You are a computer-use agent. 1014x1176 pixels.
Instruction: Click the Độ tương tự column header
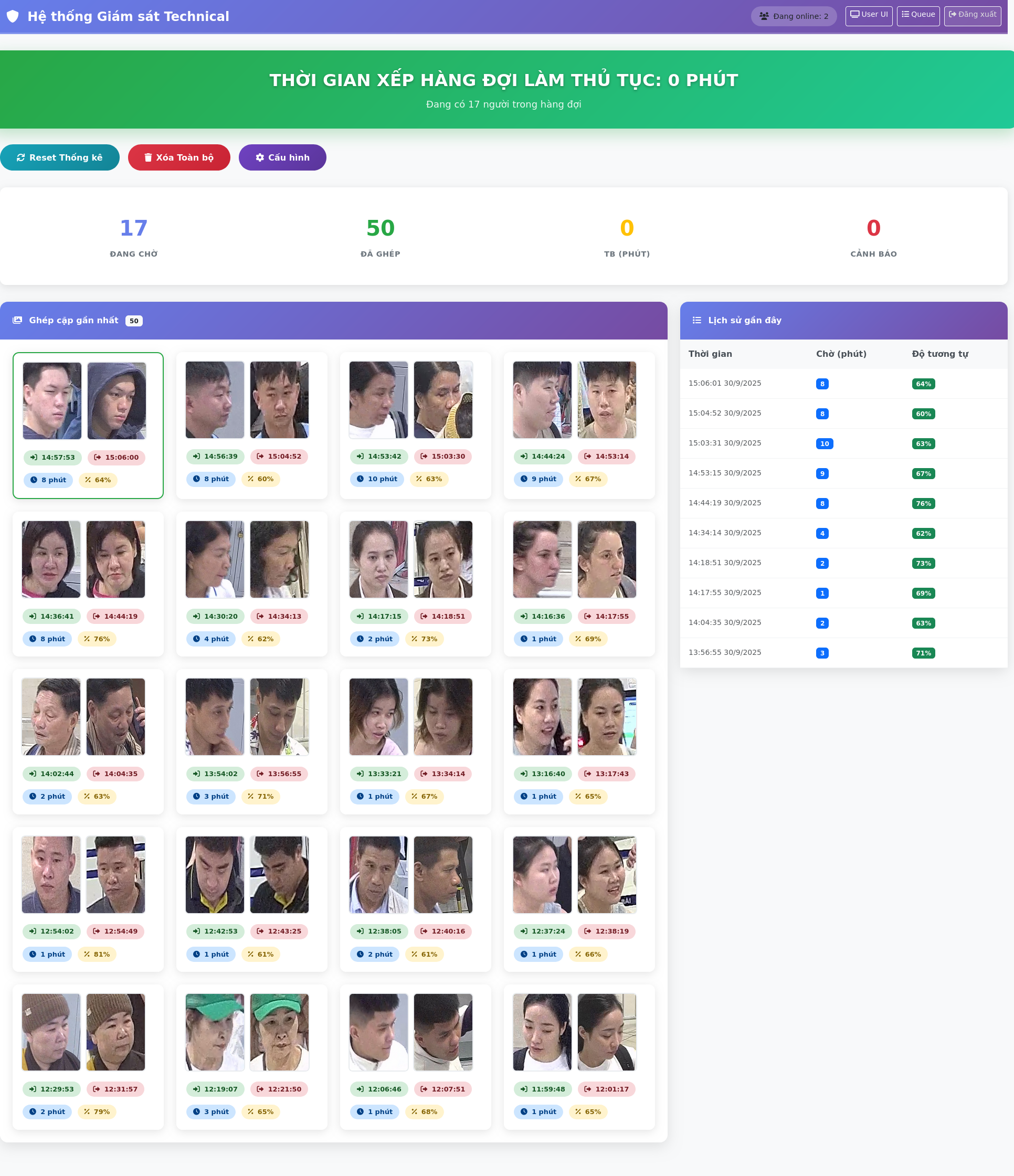[940, 354]
